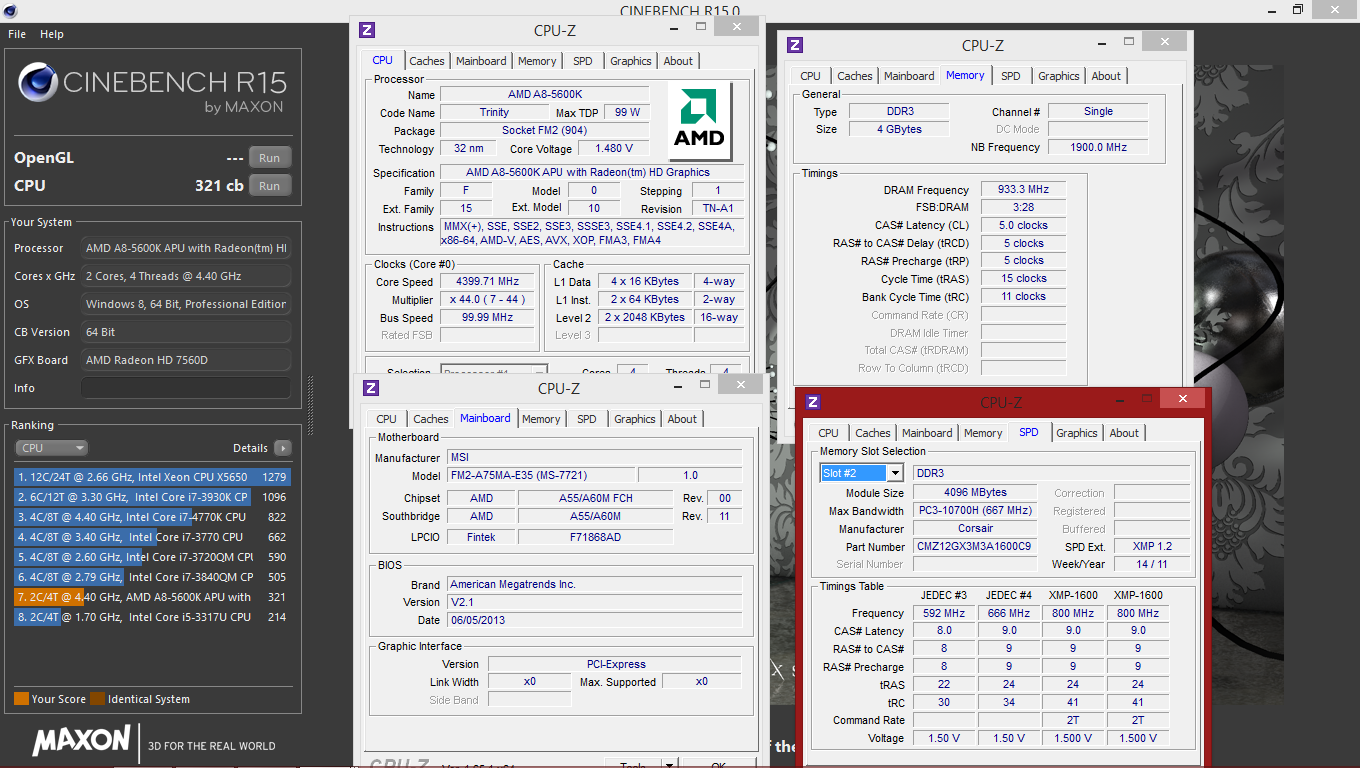This screenshot has width=1360, height=768.
Task: Open the Help menu in Cinebench
Action: [x=52, y=34]
